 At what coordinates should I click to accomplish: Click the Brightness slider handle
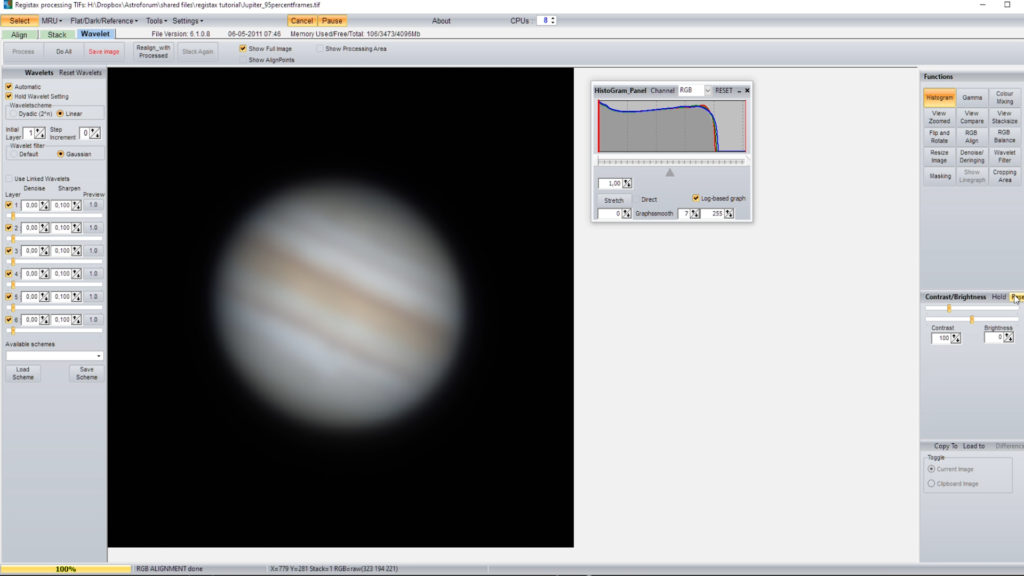click(972, 319)
